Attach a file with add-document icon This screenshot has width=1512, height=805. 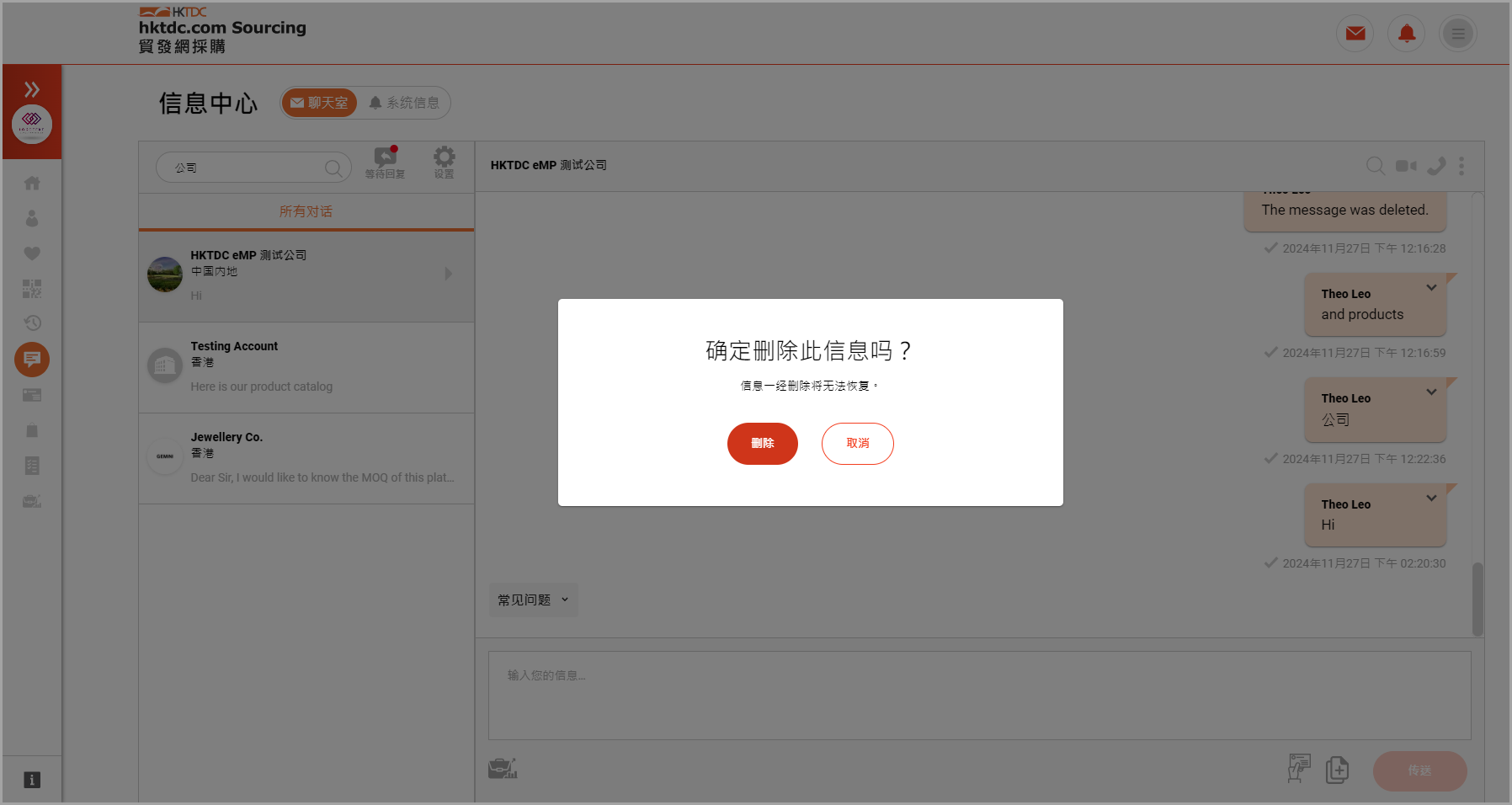click(x=1337, y=770)
